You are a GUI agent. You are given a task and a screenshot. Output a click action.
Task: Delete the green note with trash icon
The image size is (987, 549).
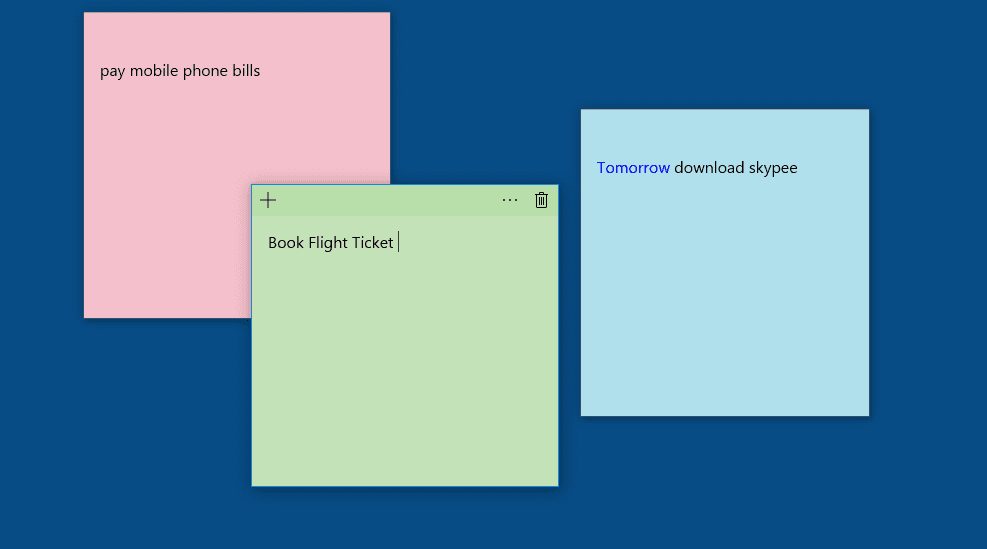click(541, 200)
